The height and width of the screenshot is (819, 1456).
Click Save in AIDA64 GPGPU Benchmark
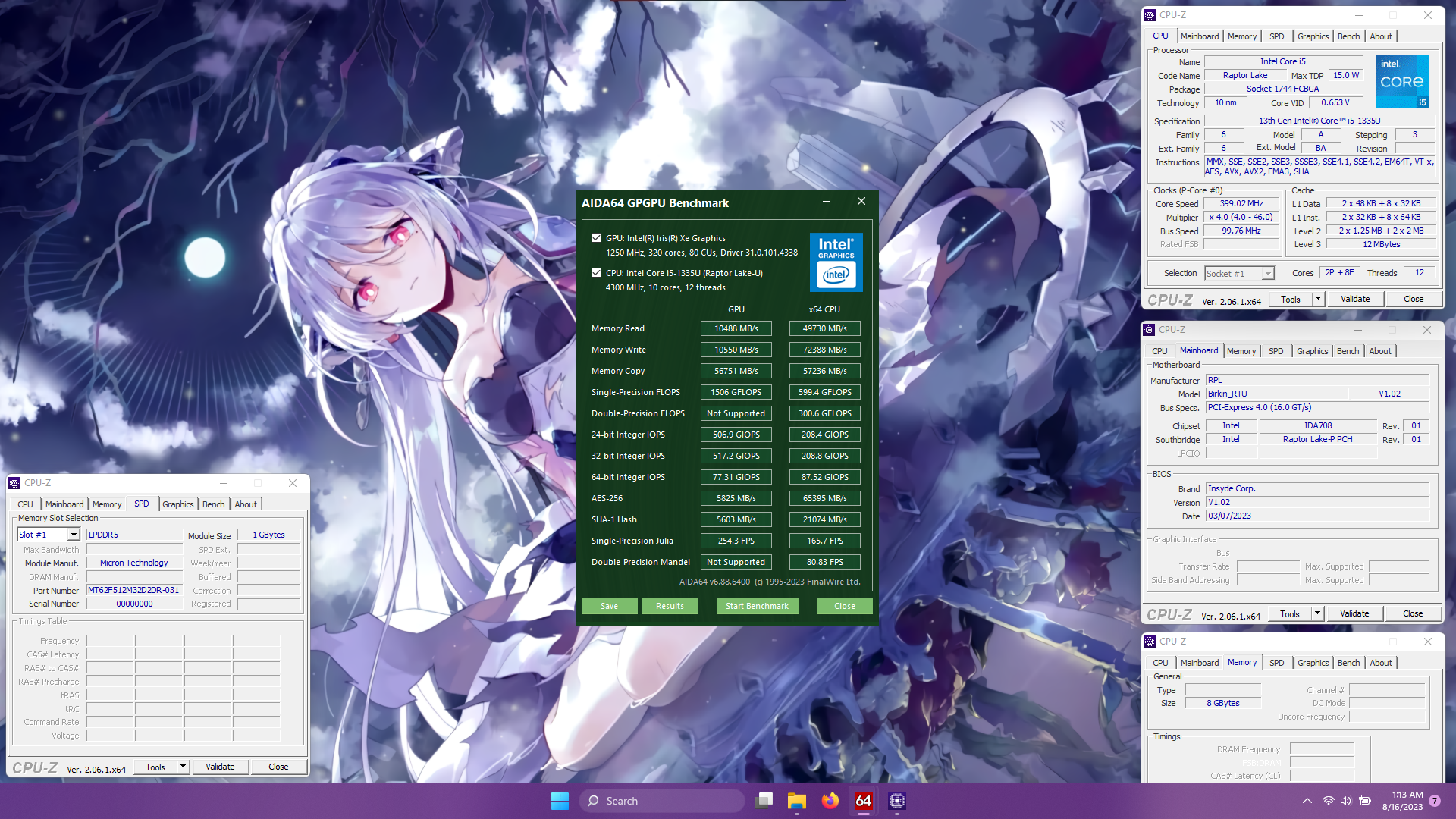(x=609, y=606)
